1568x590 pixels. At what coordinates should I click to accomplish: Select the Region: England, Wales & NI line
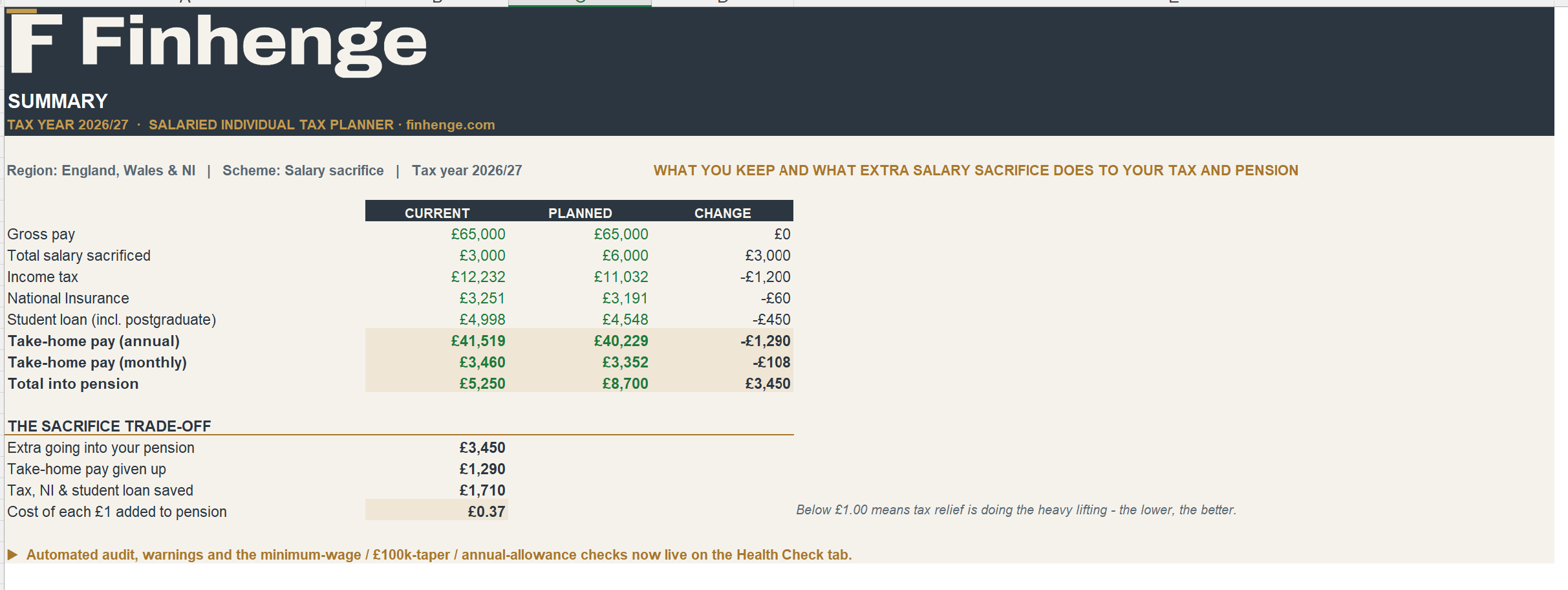click(264, 171)
